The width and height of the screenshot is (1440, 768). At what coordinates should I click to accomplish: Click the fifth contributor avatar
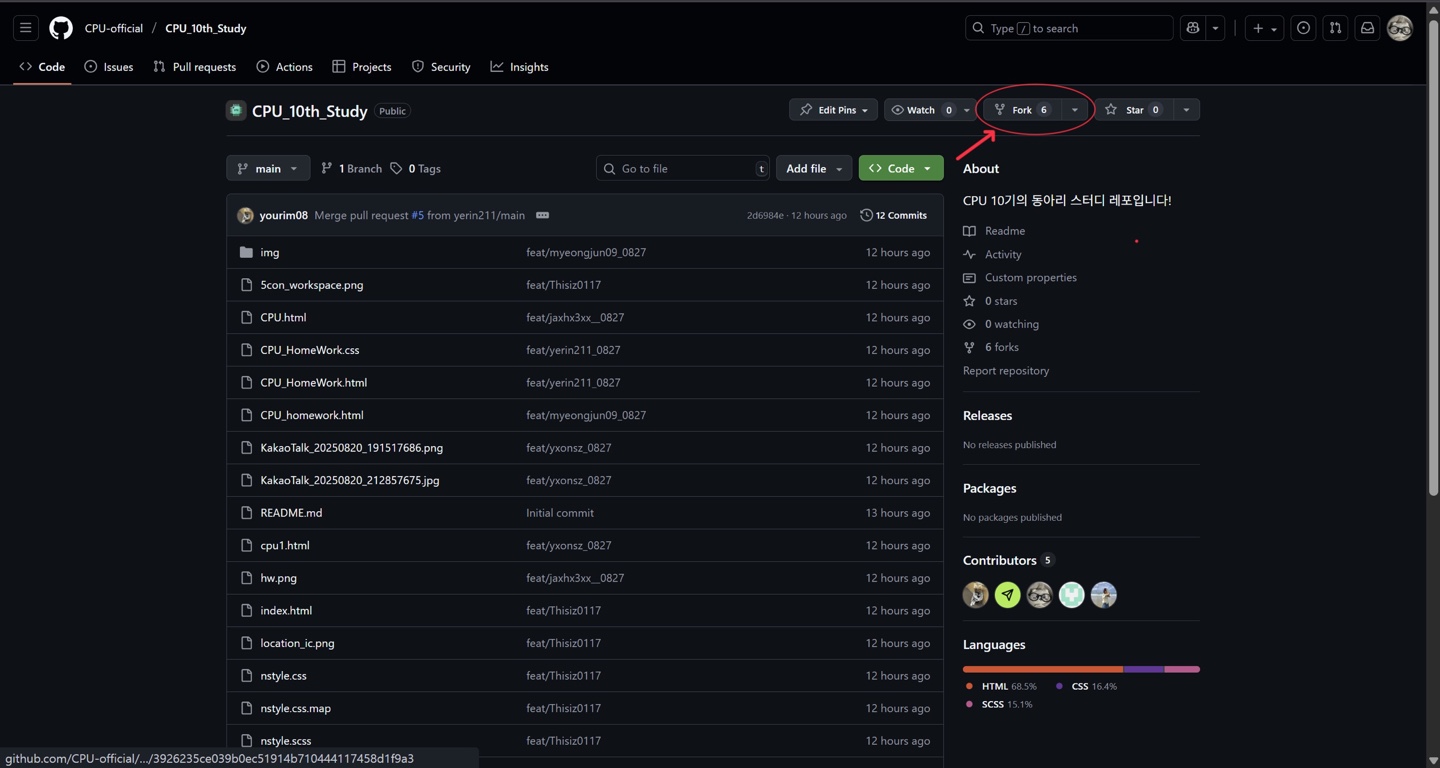[1104, 595]
